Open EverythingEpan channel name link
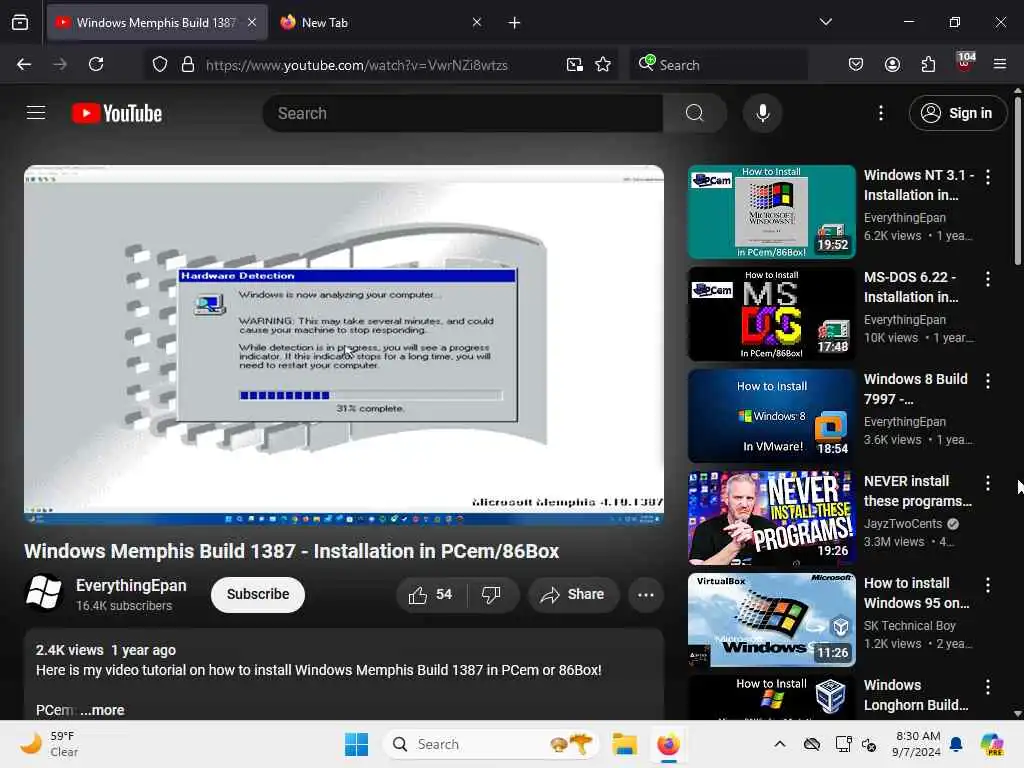The width and height of the screenshot is (1024, 768). coord(131,585)
